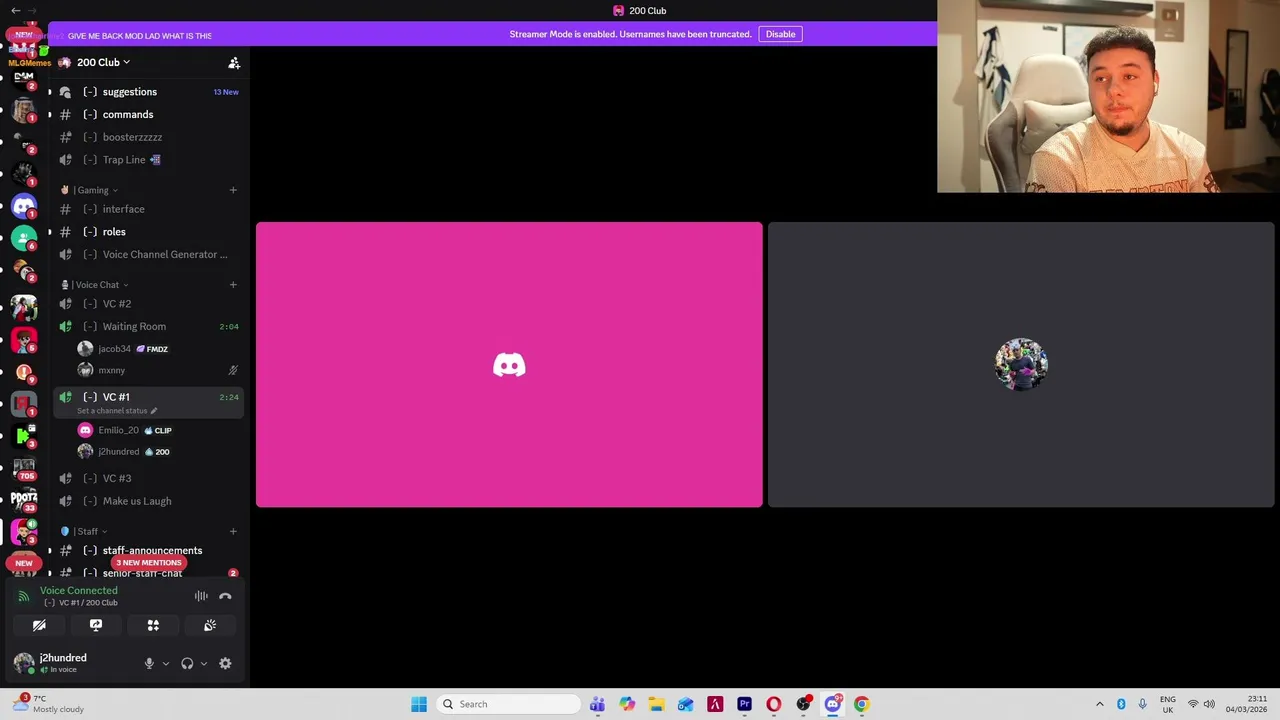Join Make us Laugh voice channel
Screen dimensions: 1280x720
click(148, 501)
